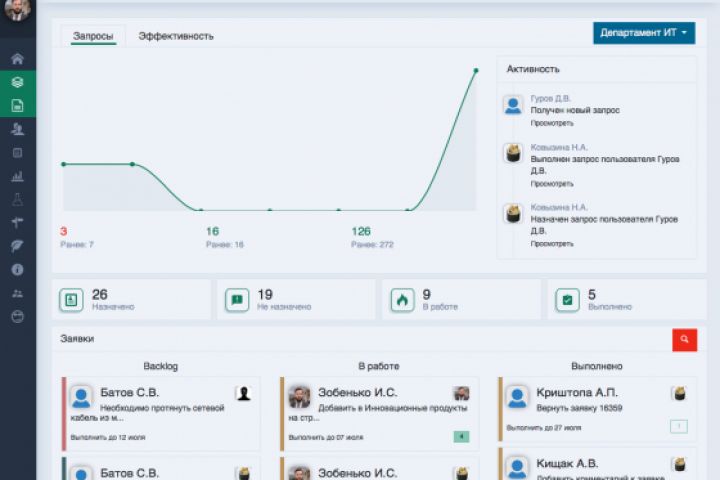
Task: Open Зобенько И.С. card Добавить в Инновационные
Action: coord(379,413)
